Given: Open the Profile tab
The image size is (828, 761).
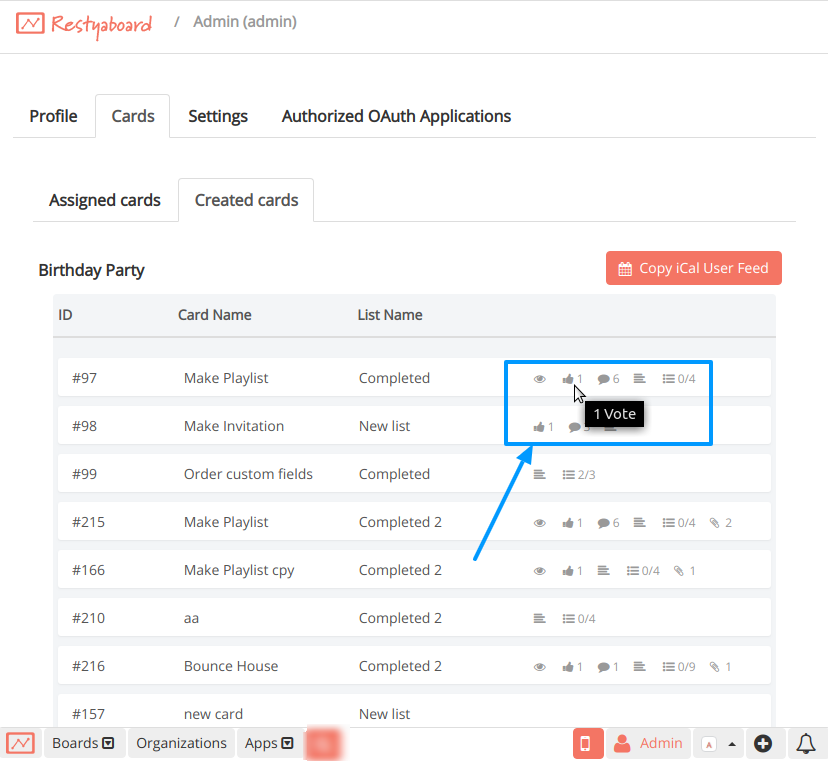Looking at the screenshot, I should click(53, 116).
